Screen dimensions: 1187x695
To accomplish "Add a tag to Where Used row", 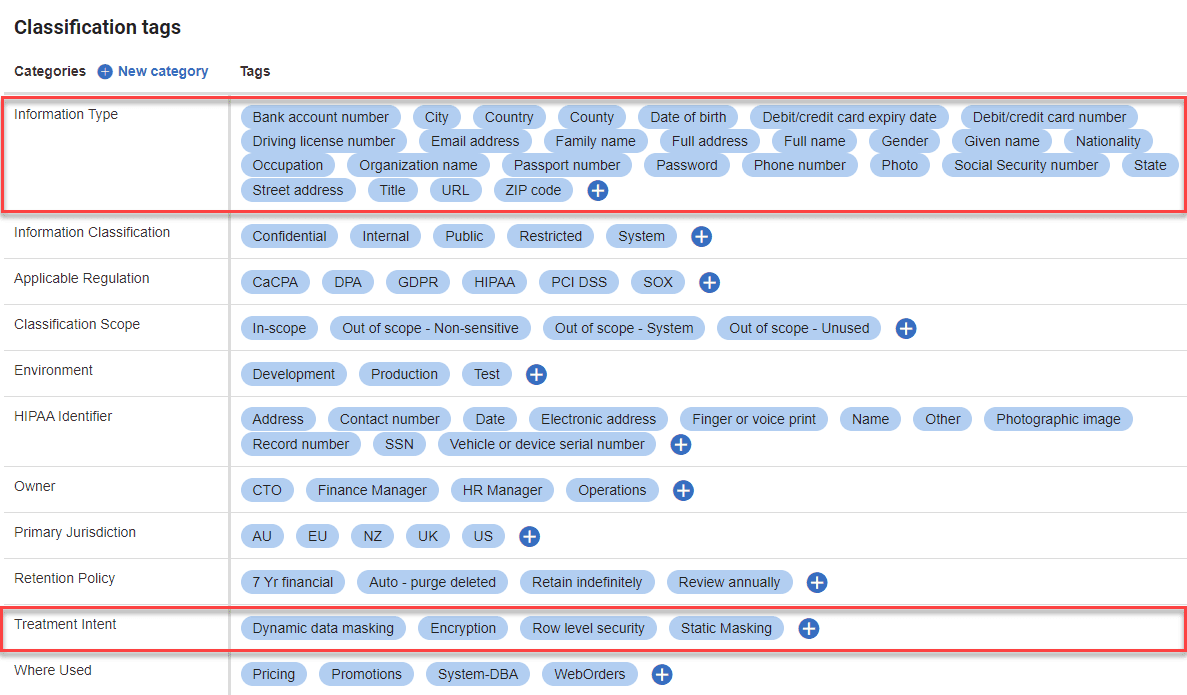I will [662, 675].
